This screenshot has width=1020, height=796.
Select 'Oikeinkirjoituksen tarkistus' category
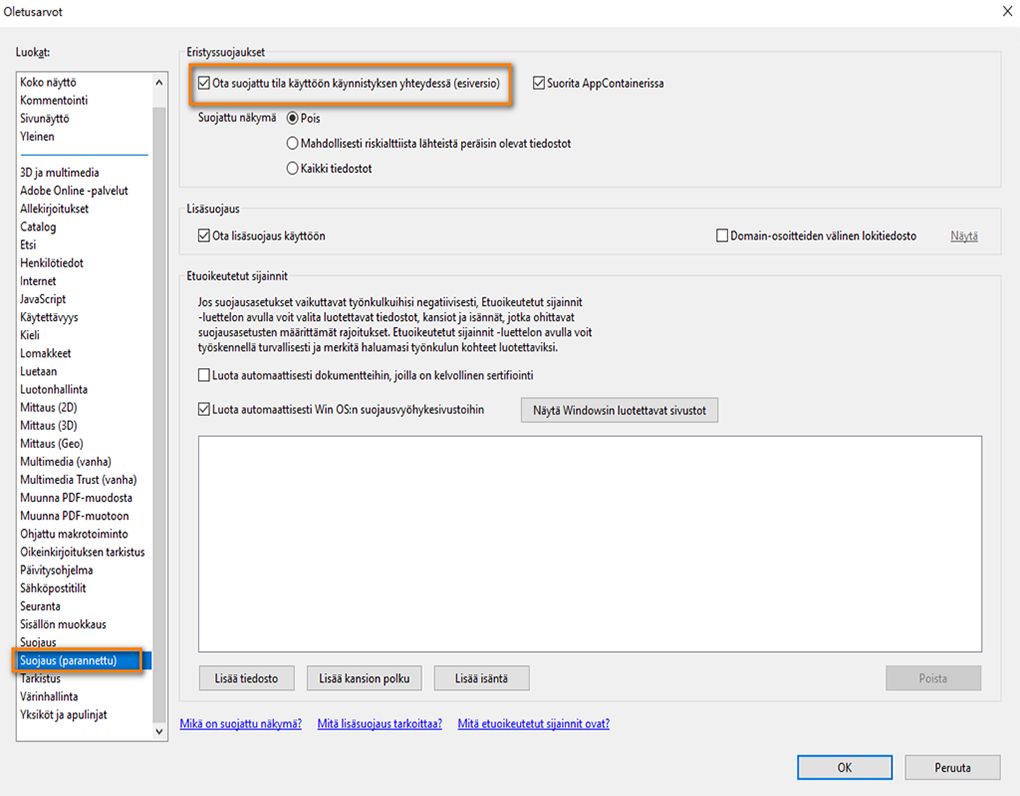click(x=85, y=552)
